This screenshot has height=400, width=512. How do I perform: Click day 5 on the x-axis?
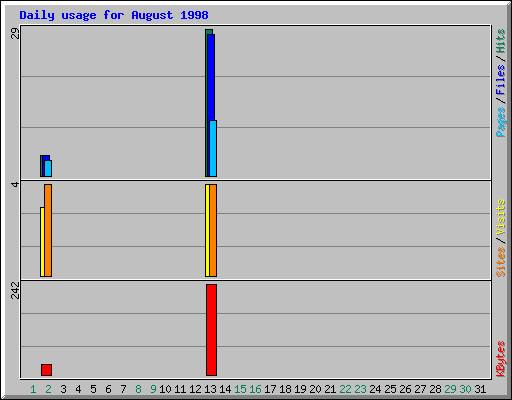tap(93, 389)
